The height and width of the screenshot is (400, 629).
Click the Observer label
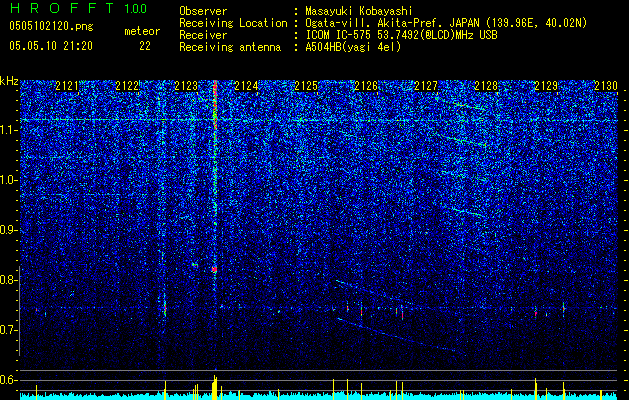pyautogui.click(x=203, y=11)
